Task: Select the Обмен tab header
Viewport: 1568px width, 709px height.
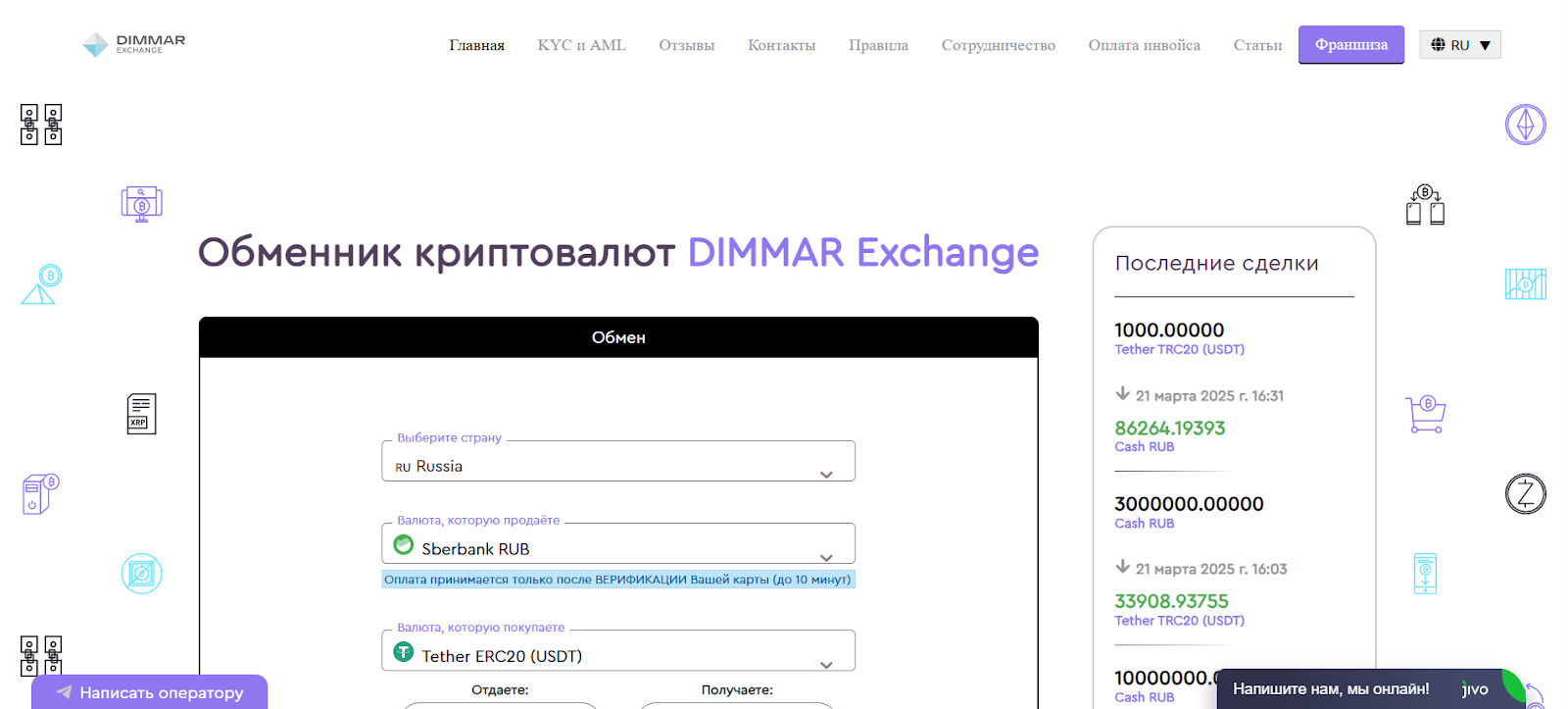Action: click(x=618, y=337)
